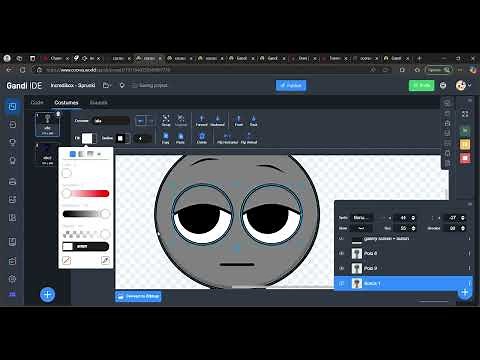Adjust the red saturation slider
This screenshot has height=360, width=480.
pyautogui.click(x=86, y=193)
